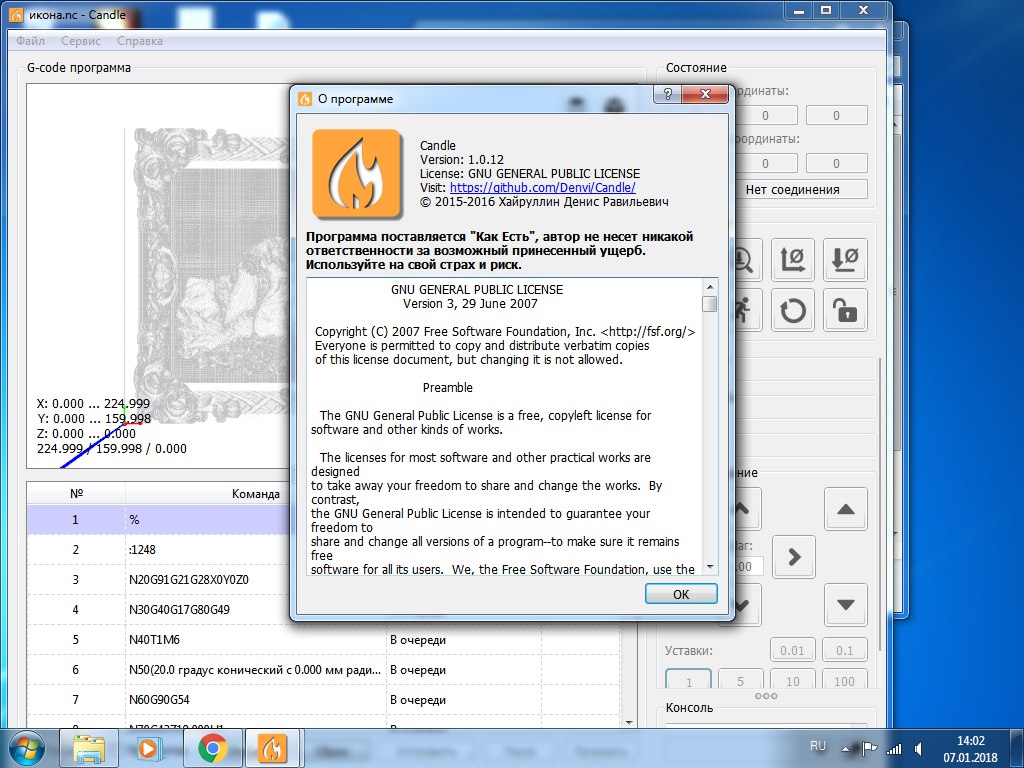Click the jog right arrow button
This screenshot has height=768, width=1024.
794,557
